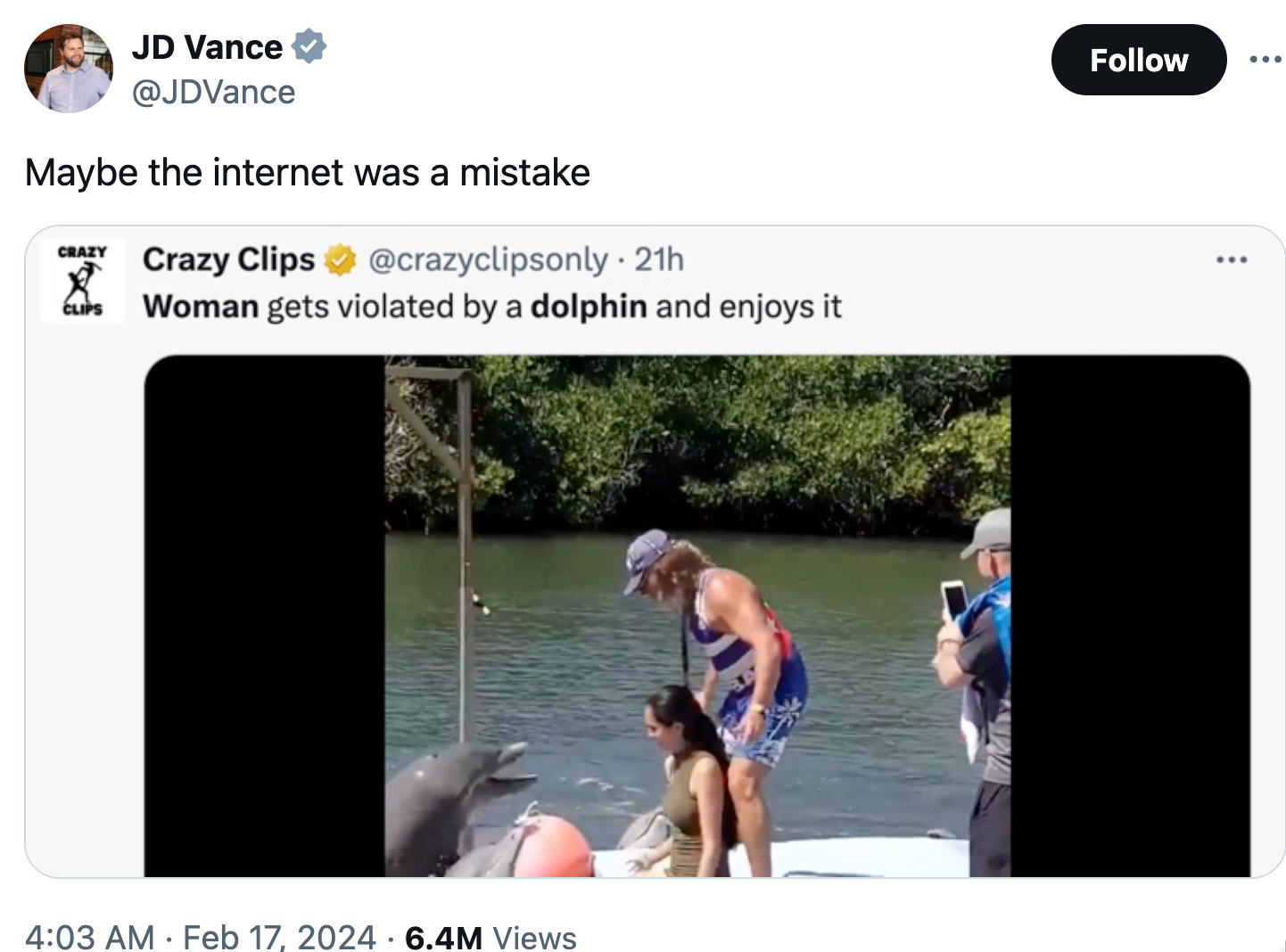
Task: Click the Feb 17, 2024 date
Action: pos(279,937)
